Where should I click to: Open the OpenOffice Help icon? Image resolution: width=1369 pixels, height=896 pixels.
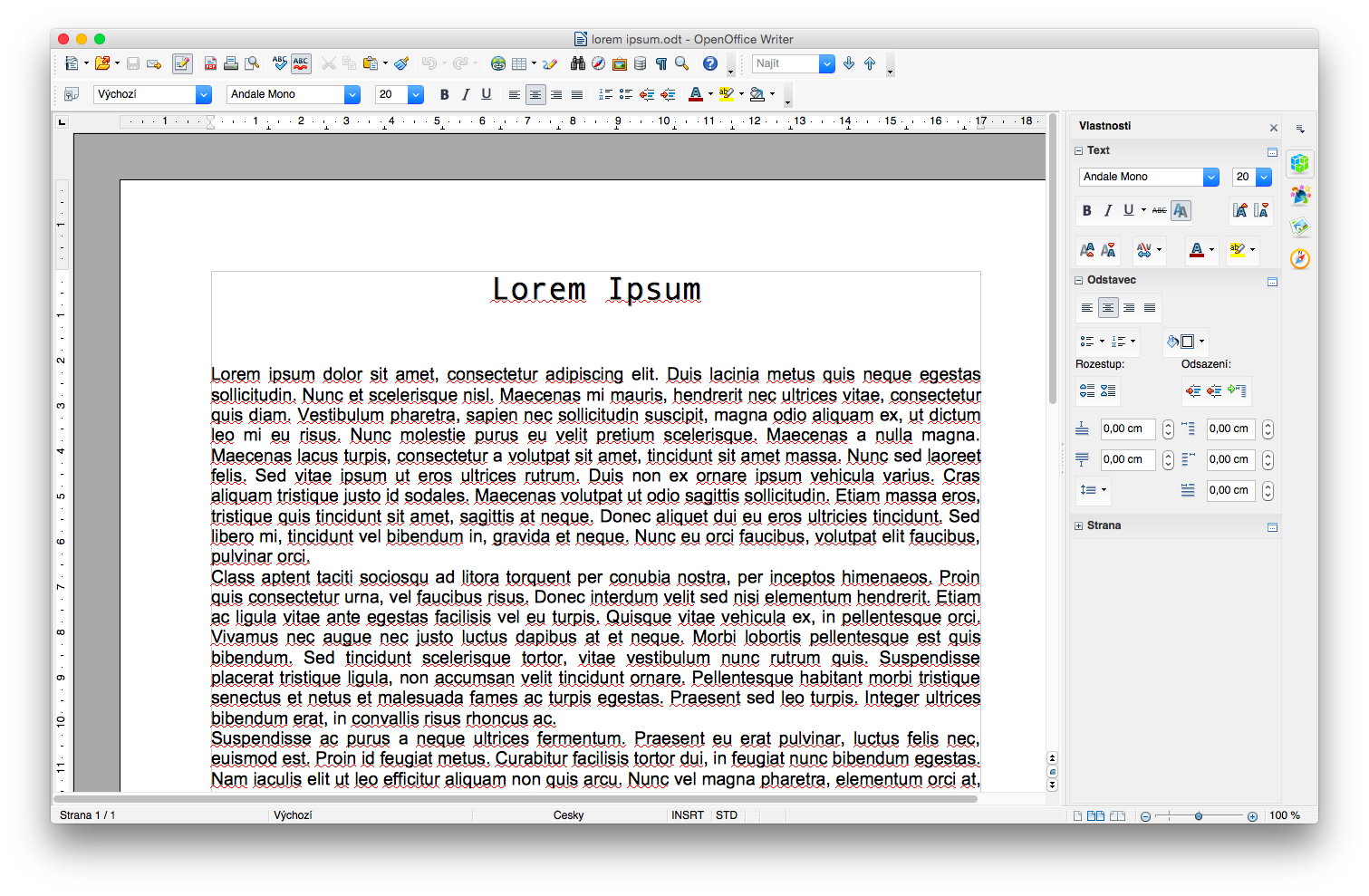point(710,63)
